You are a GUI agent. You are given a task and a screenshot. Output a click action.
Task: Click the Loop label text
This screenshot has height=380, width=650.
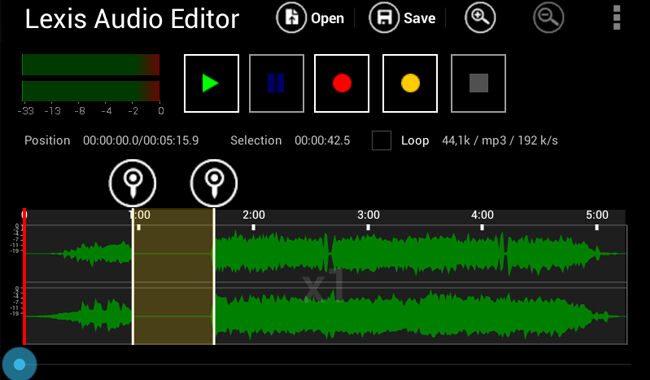point(415,140)
